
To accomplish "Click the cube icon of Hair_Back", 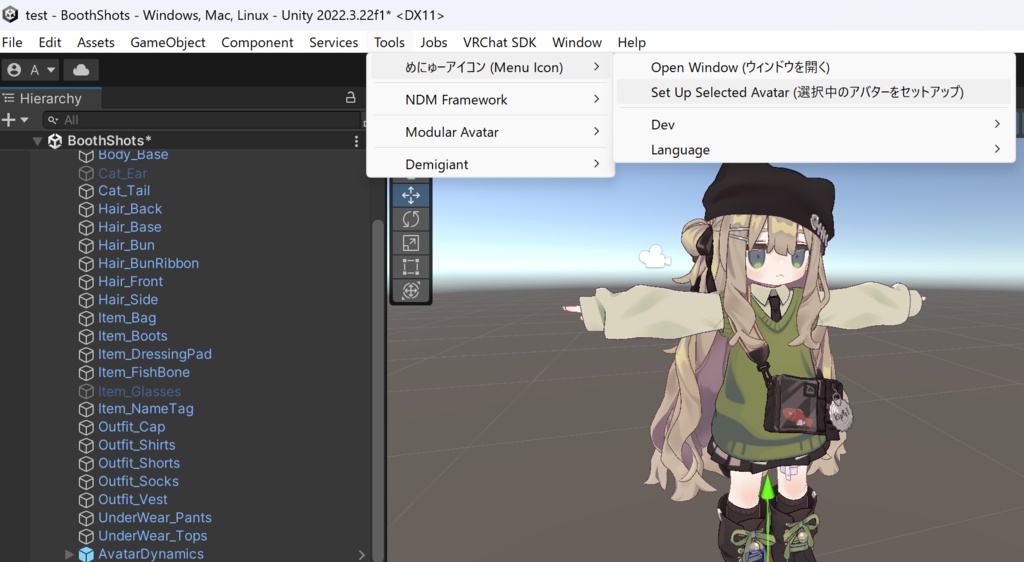I will click(x=86, y=210).
